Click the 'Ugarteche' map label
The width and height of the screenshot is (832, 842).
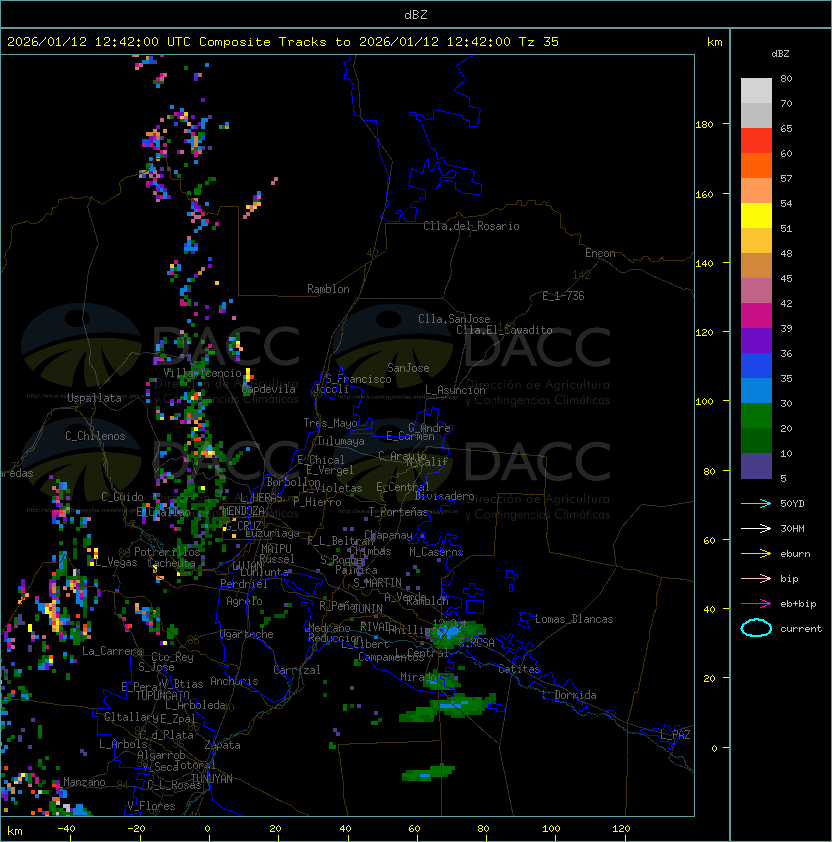point(247,634)
